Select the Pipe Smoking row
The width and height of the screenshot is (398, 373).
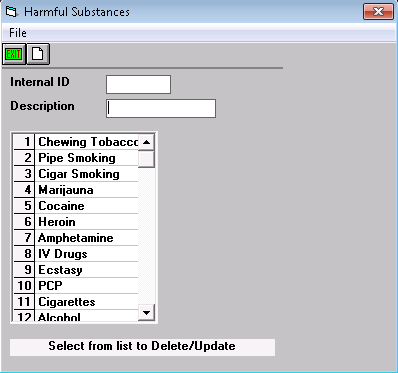pyautogui.click(x=87, y=158)
